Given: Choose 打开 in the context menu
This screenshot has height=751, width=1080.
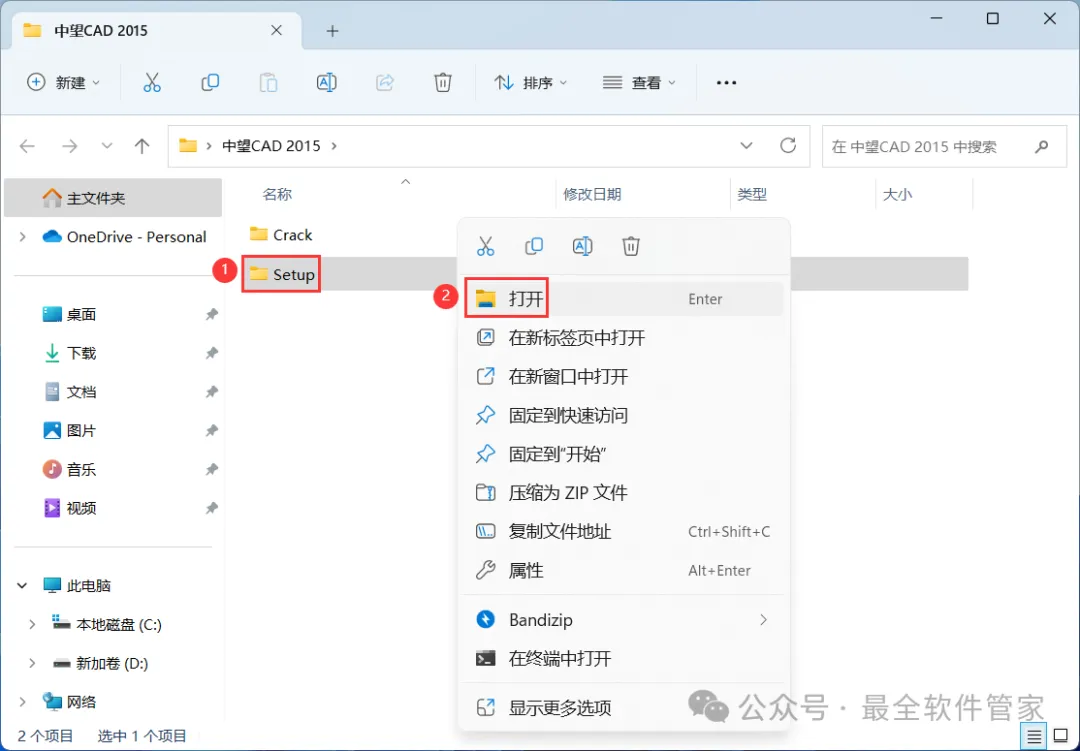Looking at the screenshot, I should (623, 299).
